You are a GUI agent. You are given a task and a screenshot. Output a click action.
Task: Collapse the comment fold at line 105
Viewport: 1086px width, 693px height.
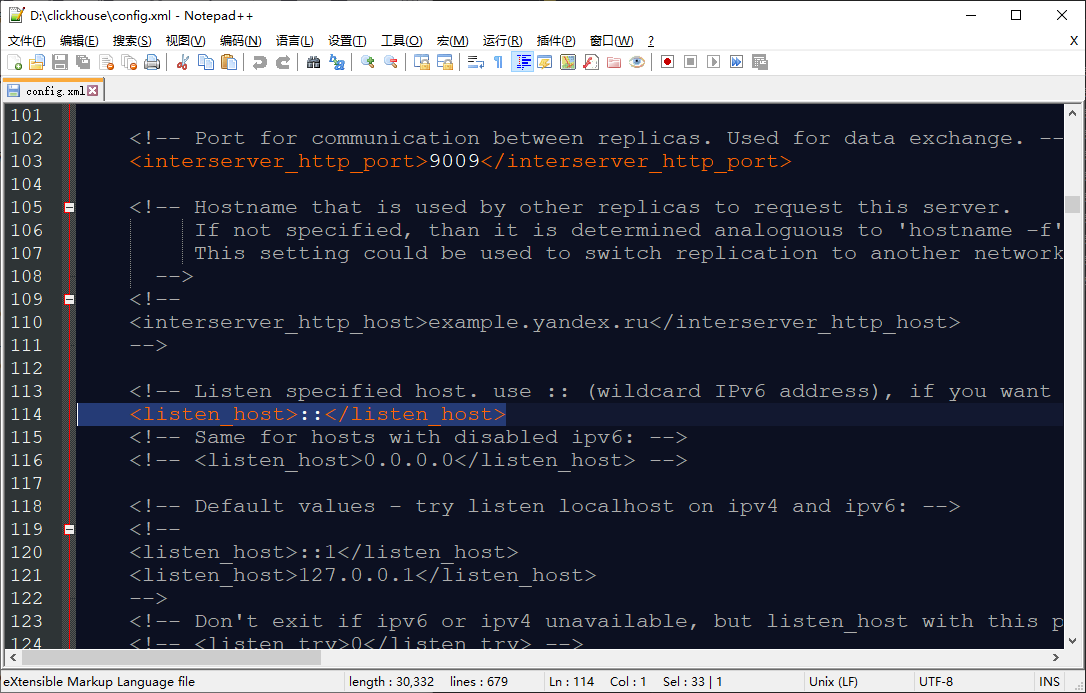[69, 207]
